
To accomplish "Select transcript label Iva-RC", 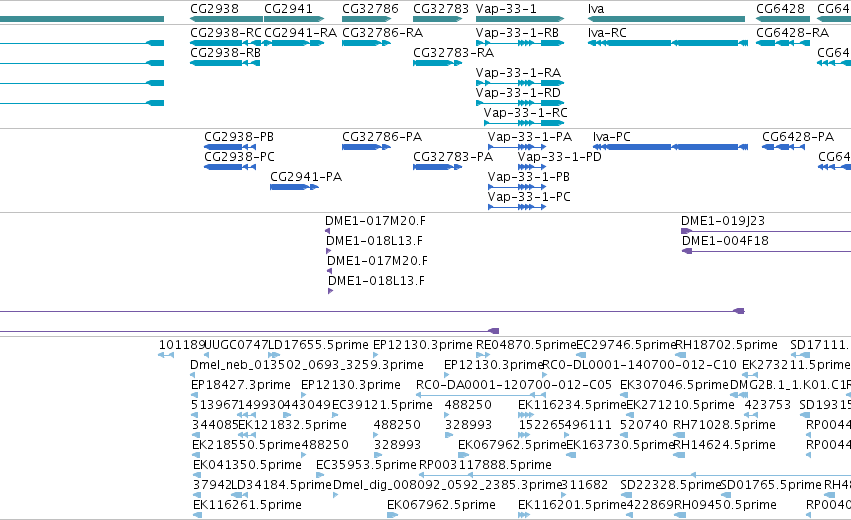I will (x=607, y=33).
